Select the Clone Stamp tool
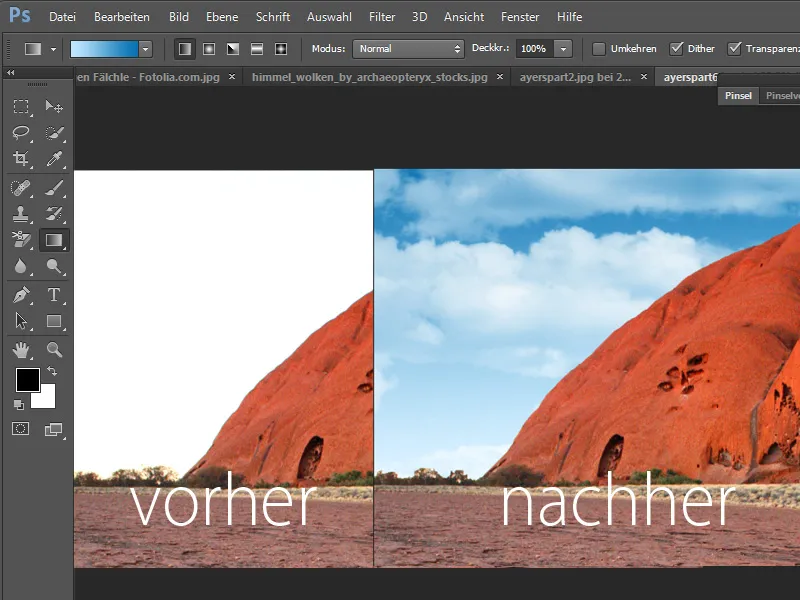 [21, 214]
